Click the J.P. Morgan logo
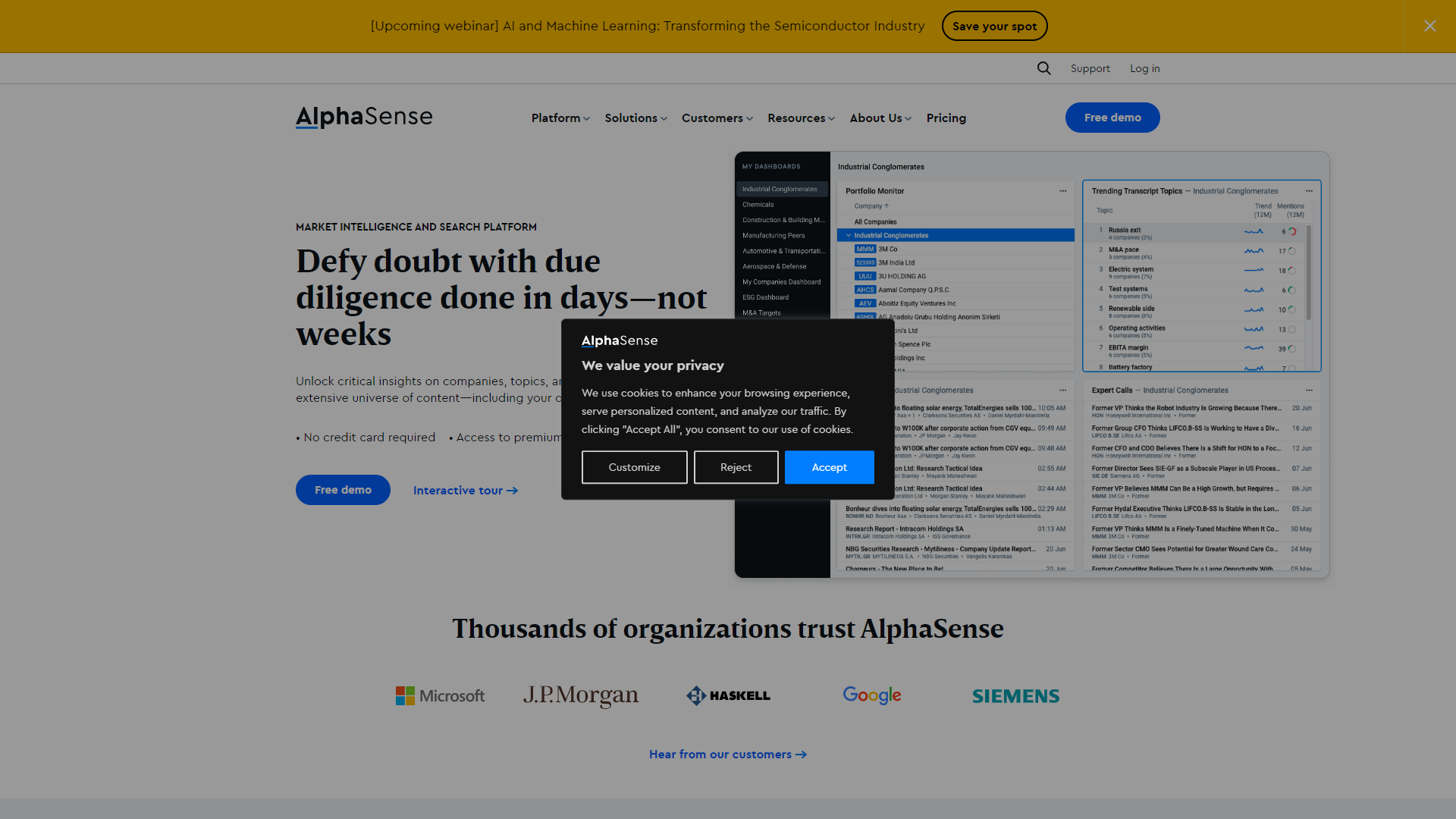1456x819 pixels. tap(581, 695)
